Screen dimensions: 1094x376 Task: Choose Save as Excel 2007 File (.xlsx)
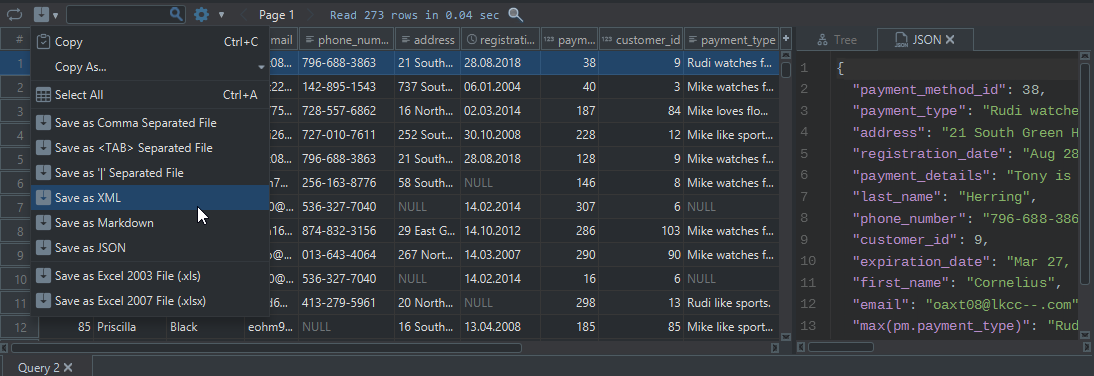[150, 301]
